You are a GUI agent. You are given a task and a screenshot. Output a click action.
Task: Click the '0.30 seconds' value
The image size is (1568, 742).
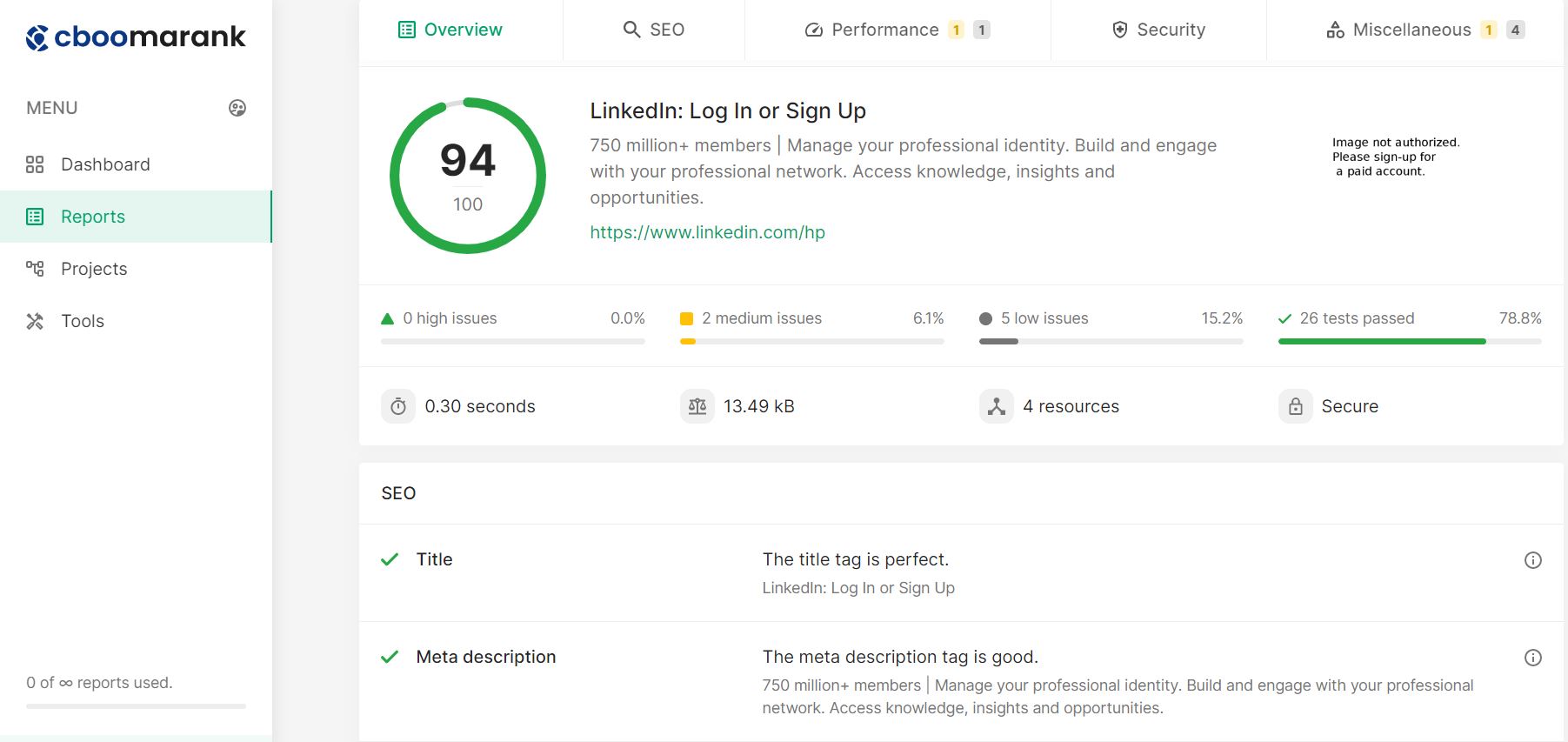tap(480, 406)
